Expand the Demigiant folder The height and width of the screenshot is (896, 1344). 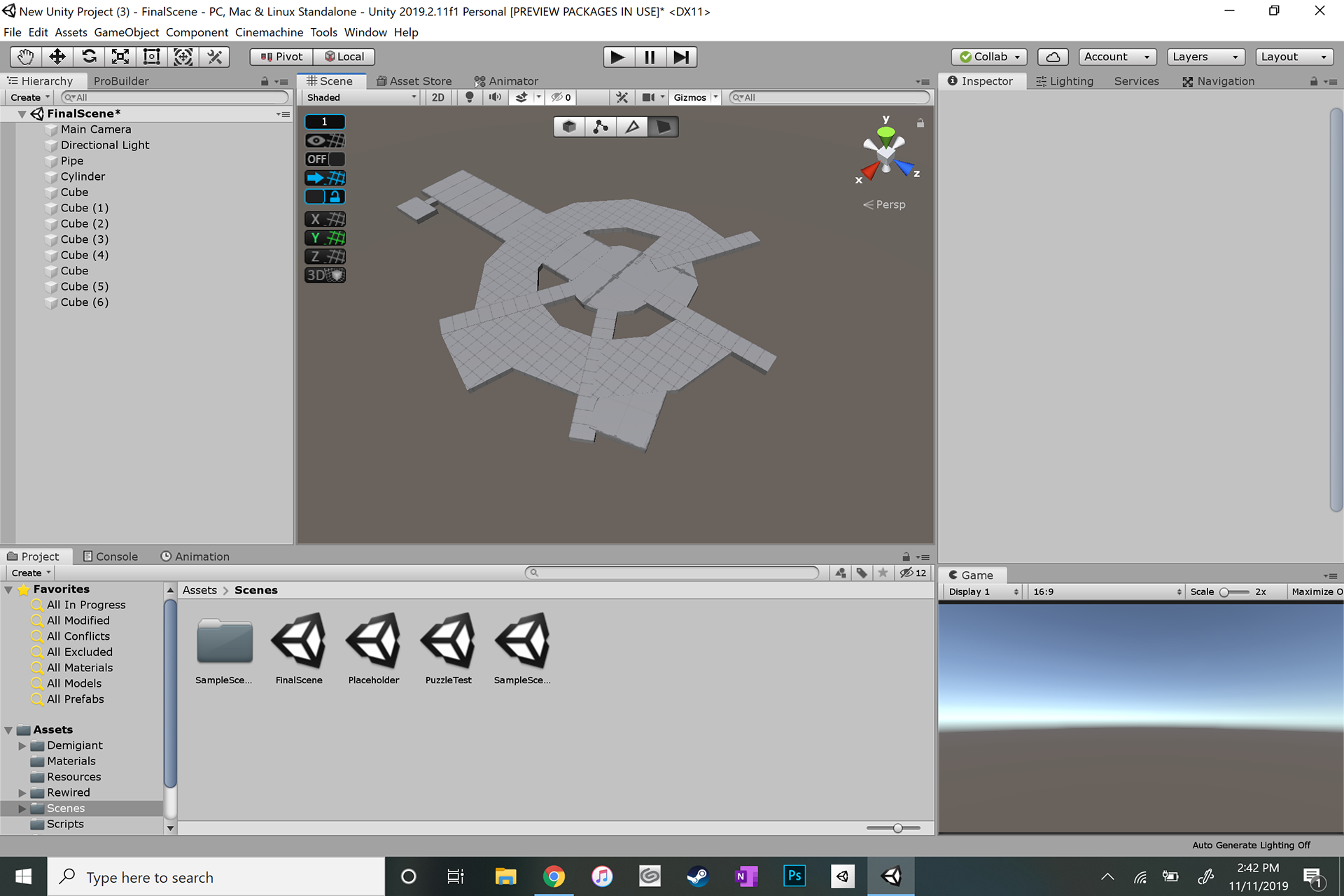22,745
